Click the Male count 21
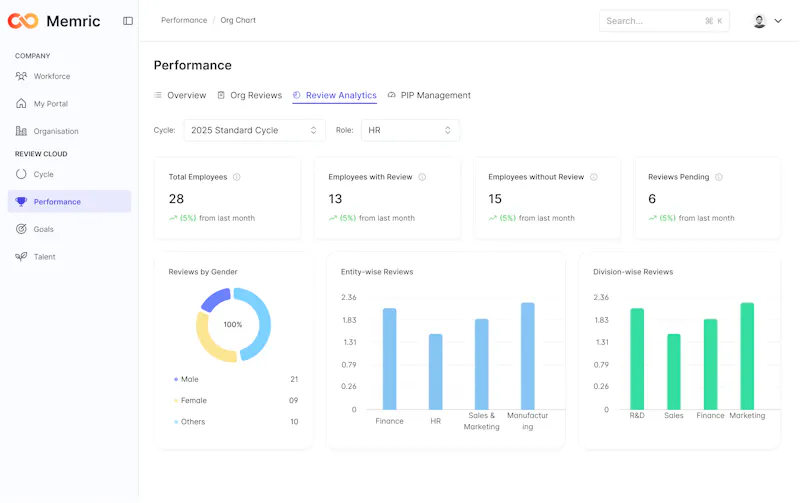This screenshot has height=503, width=800. coord(294,379)
